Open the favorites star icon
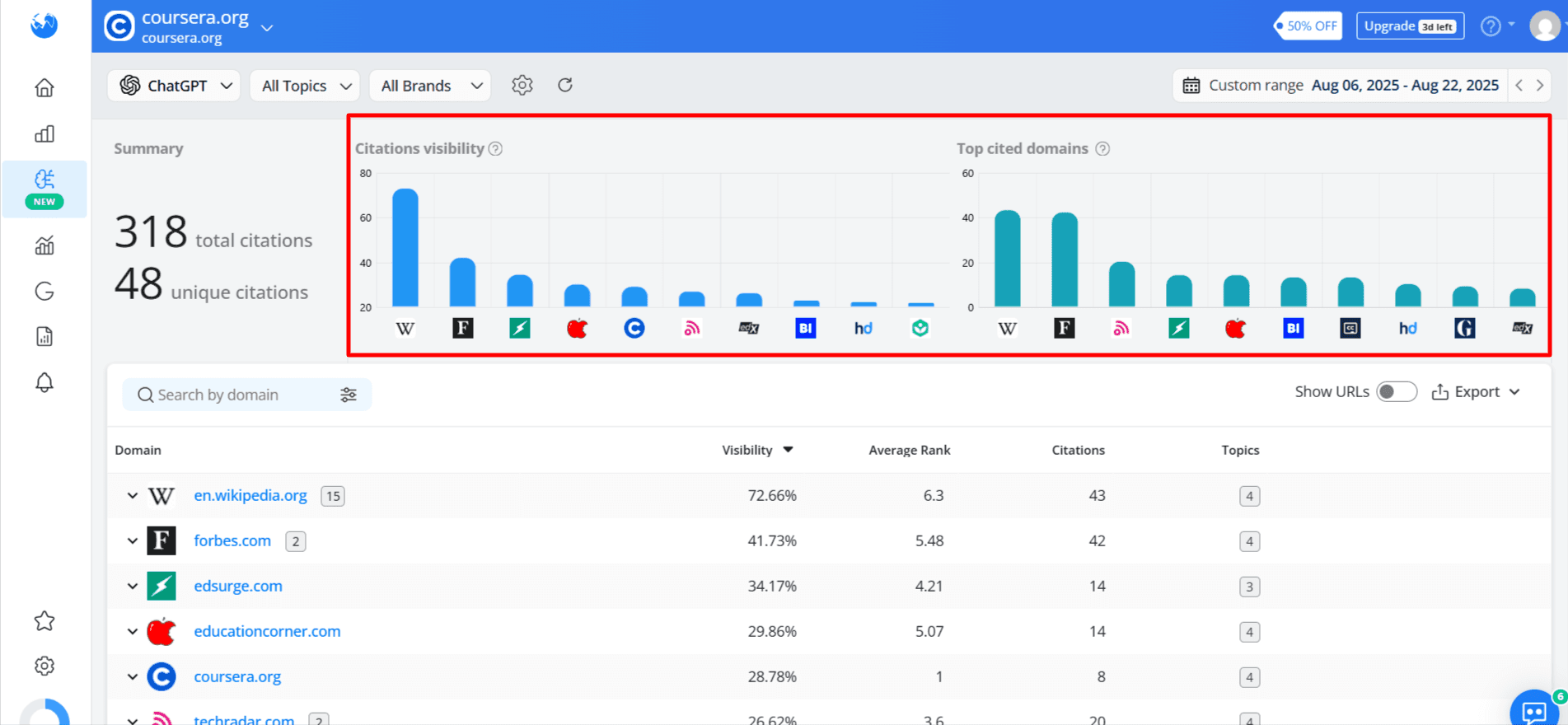The image size is (1568, 725). pyautogui.click(x=44, y=620)
